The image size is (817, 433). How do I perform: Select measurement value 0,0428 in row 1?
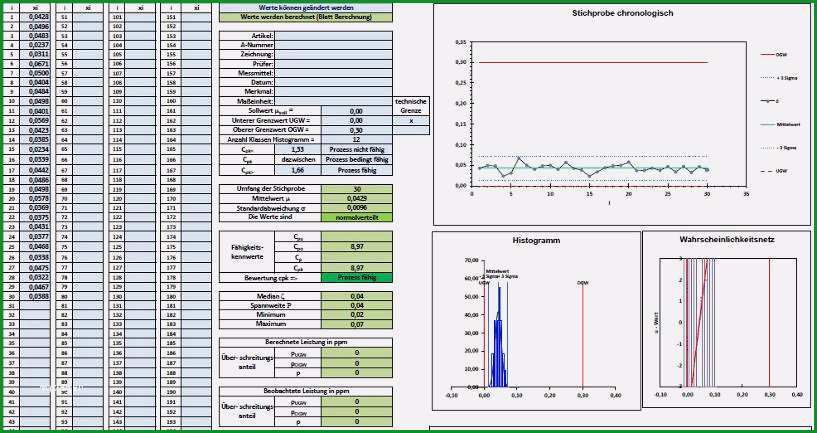click(x=35, y=17)
